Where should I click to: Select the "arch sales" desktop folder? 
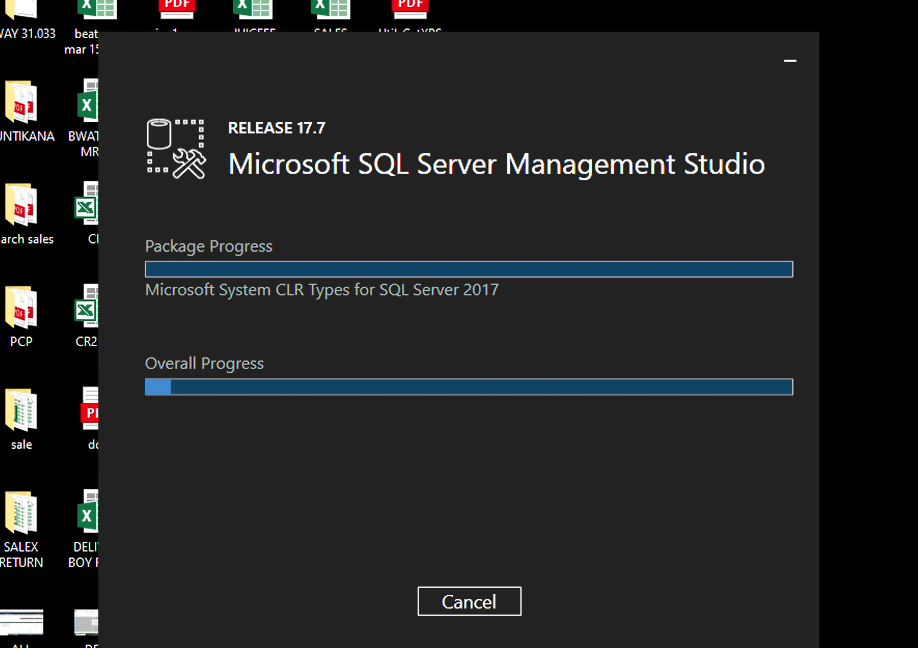(x=26, y=214)
